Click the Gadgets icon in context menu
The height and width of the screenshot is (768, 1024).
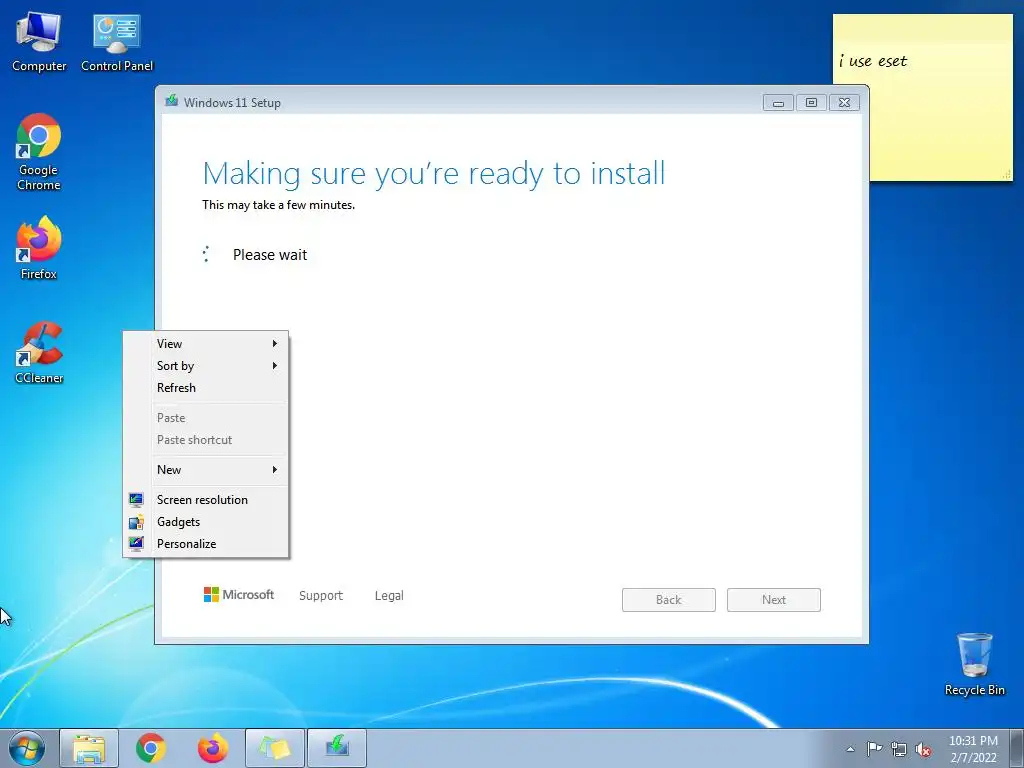pos(136,522)
